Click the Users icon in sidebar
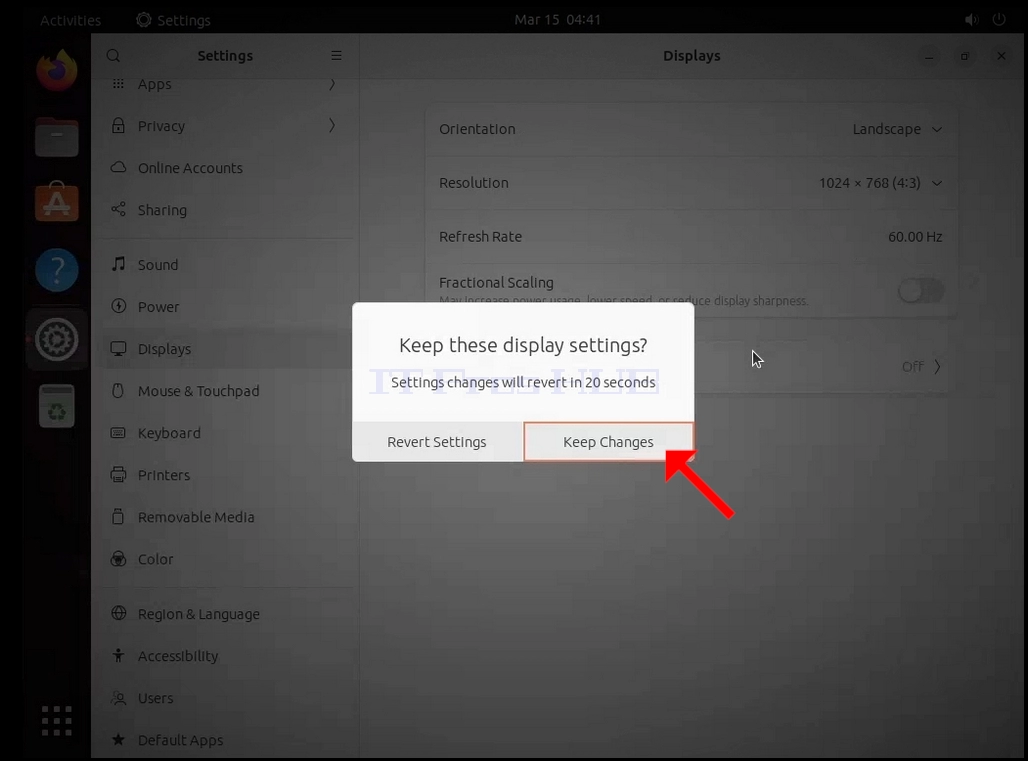The height and width of the screenshot is (761, 1028). point(118,697)
